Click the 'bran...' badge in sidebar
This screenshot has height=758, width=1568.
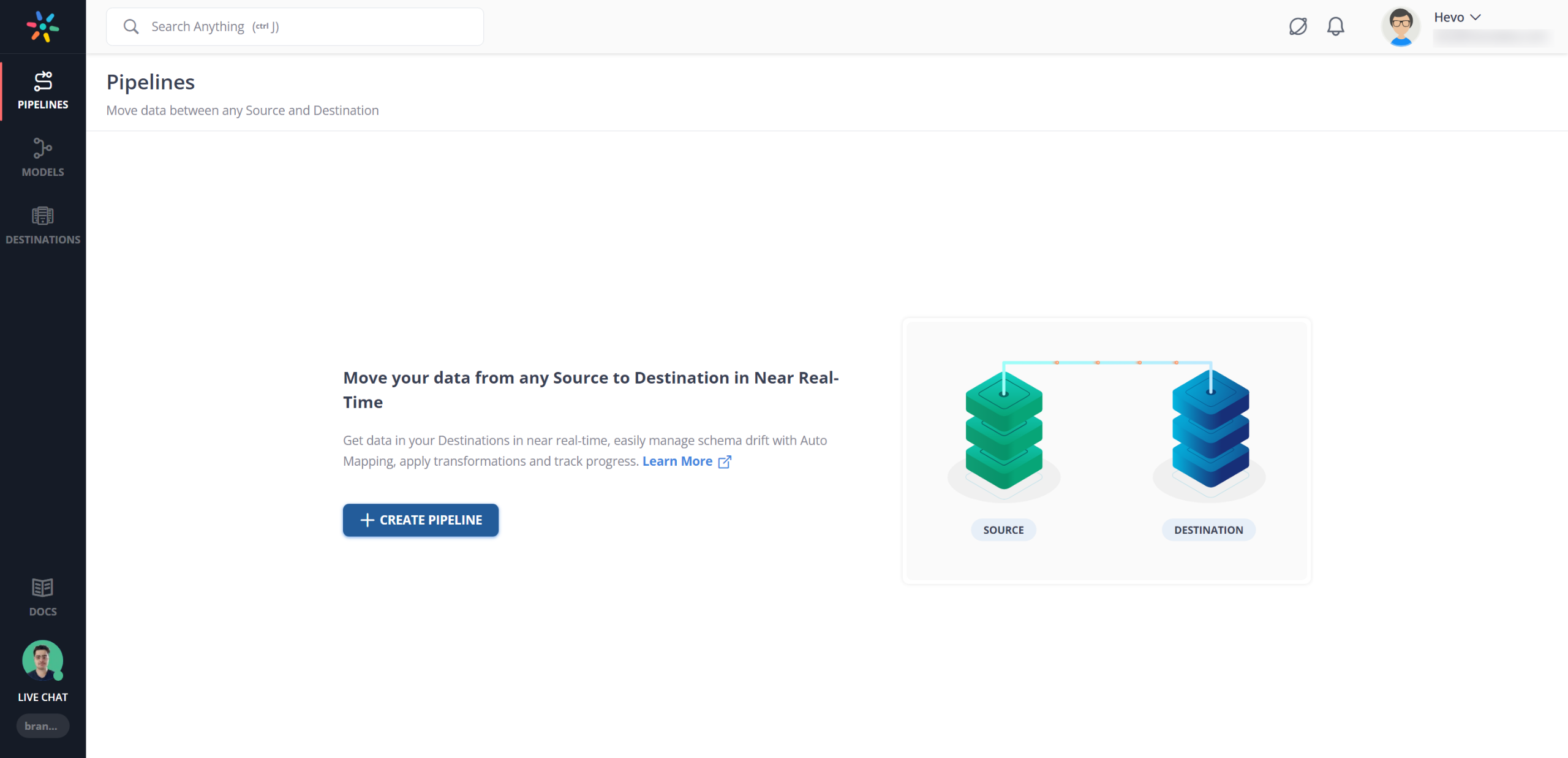click(42, 726)
